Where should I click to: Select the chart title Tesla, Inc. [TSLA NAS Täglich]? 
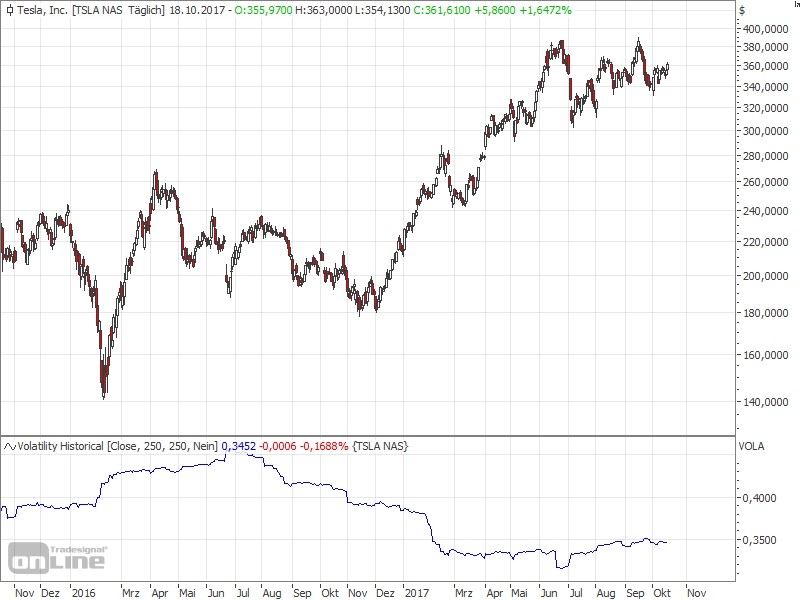point(91,10)
